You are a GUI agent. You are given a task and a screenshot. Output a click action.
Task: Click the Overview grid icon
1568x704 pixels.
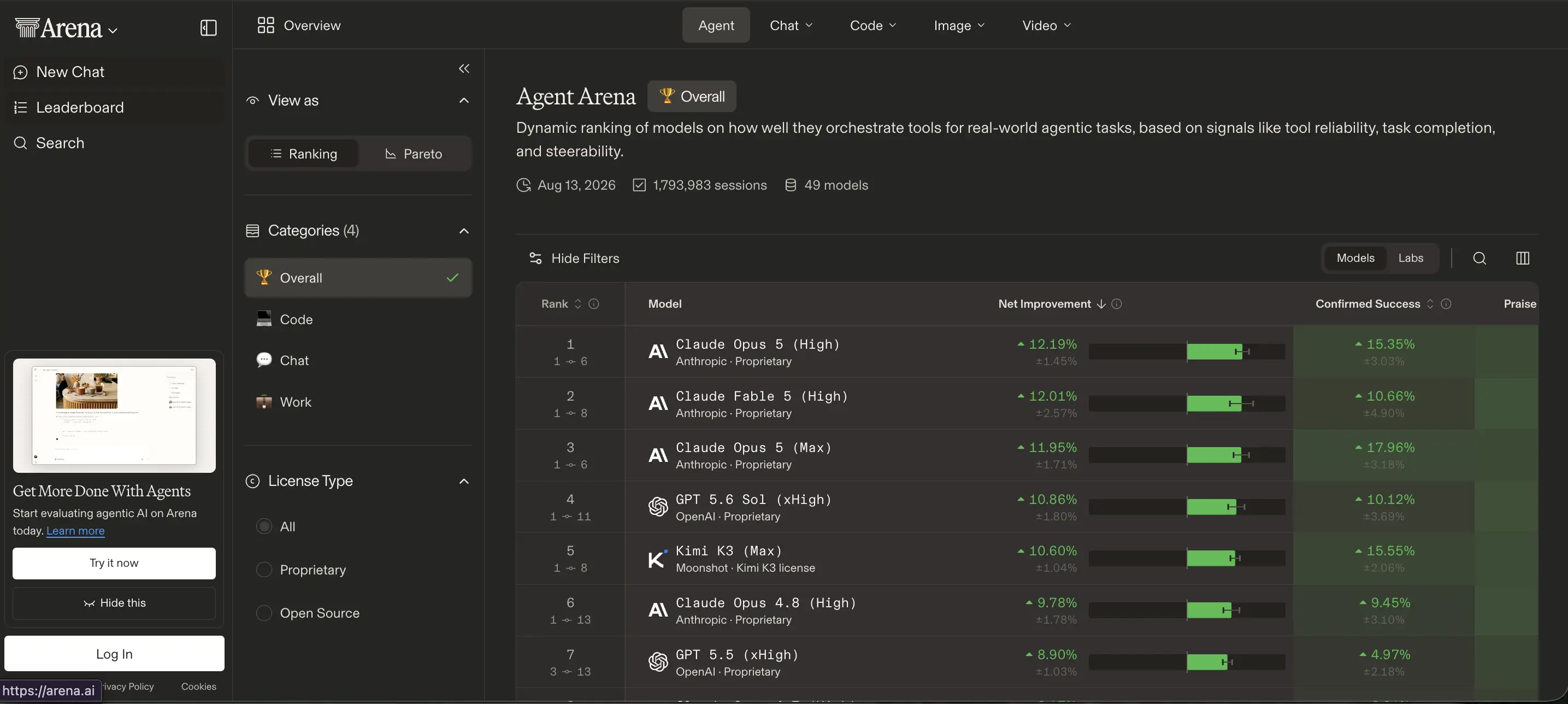point(266,25)
